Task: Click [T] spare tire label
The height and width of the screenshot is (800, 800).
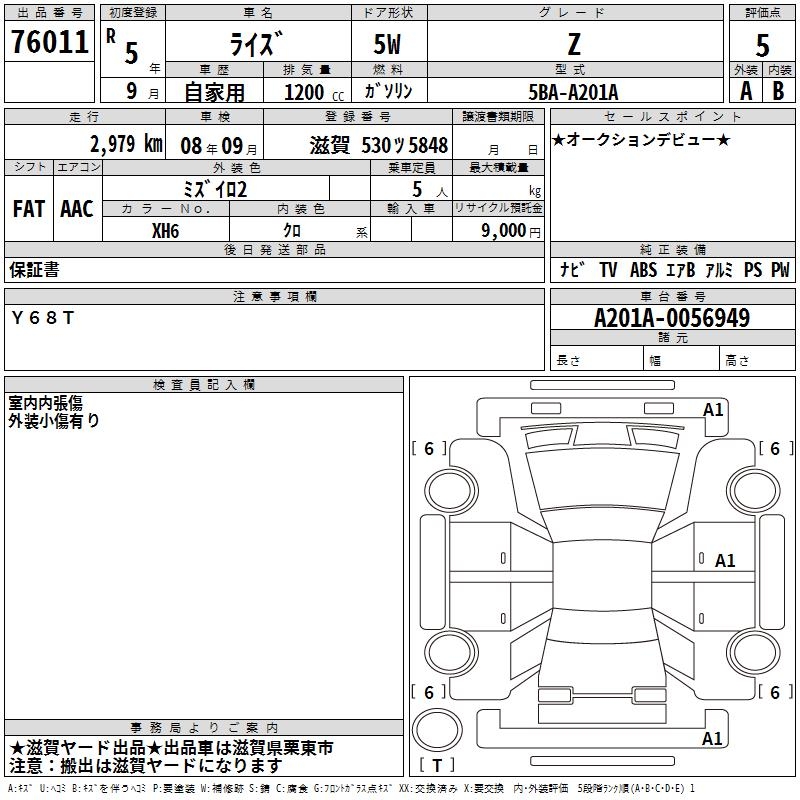Action: pyautogui.click(x=437, y=766)
